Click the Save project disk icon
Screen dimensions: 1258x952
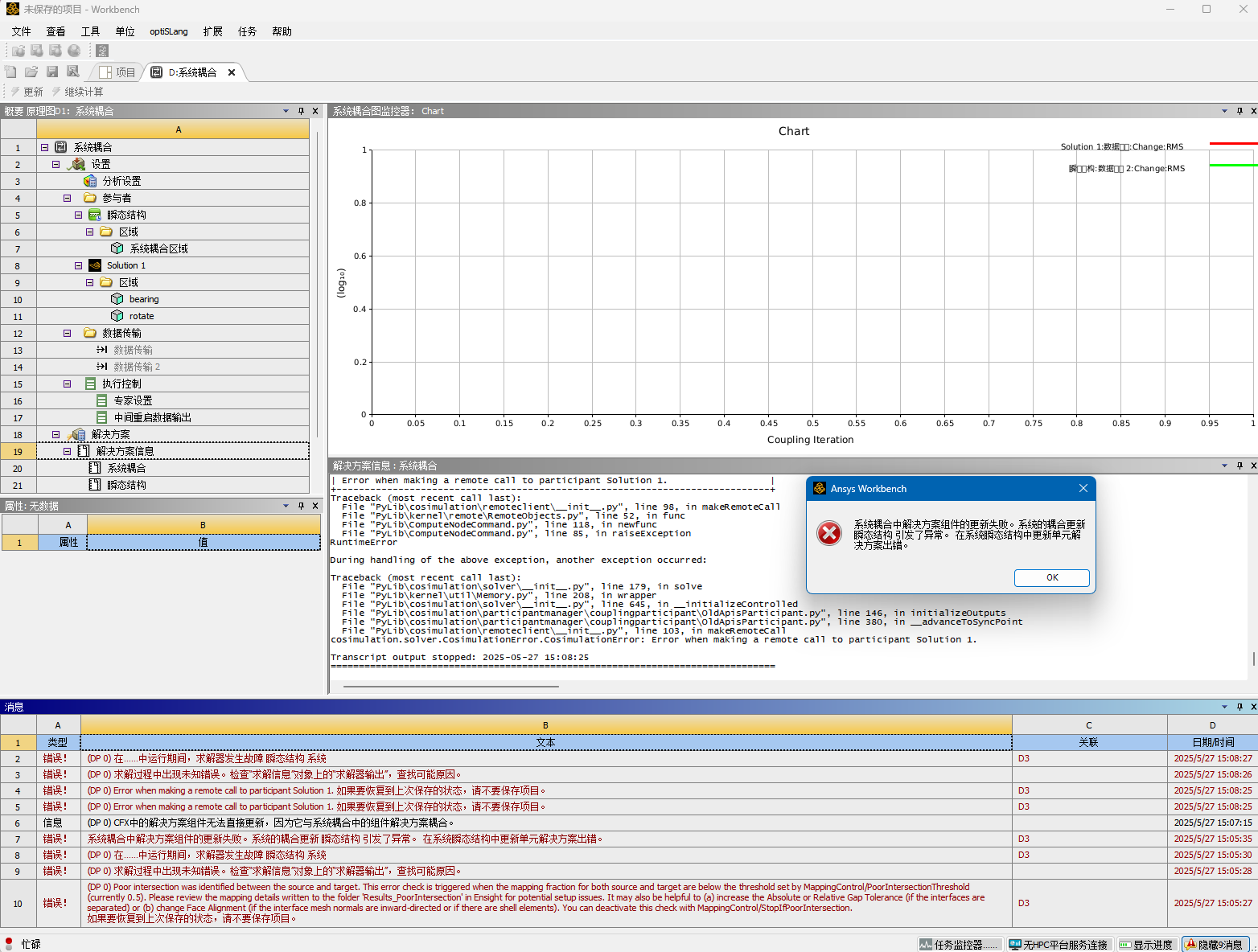tap(52, 72)
